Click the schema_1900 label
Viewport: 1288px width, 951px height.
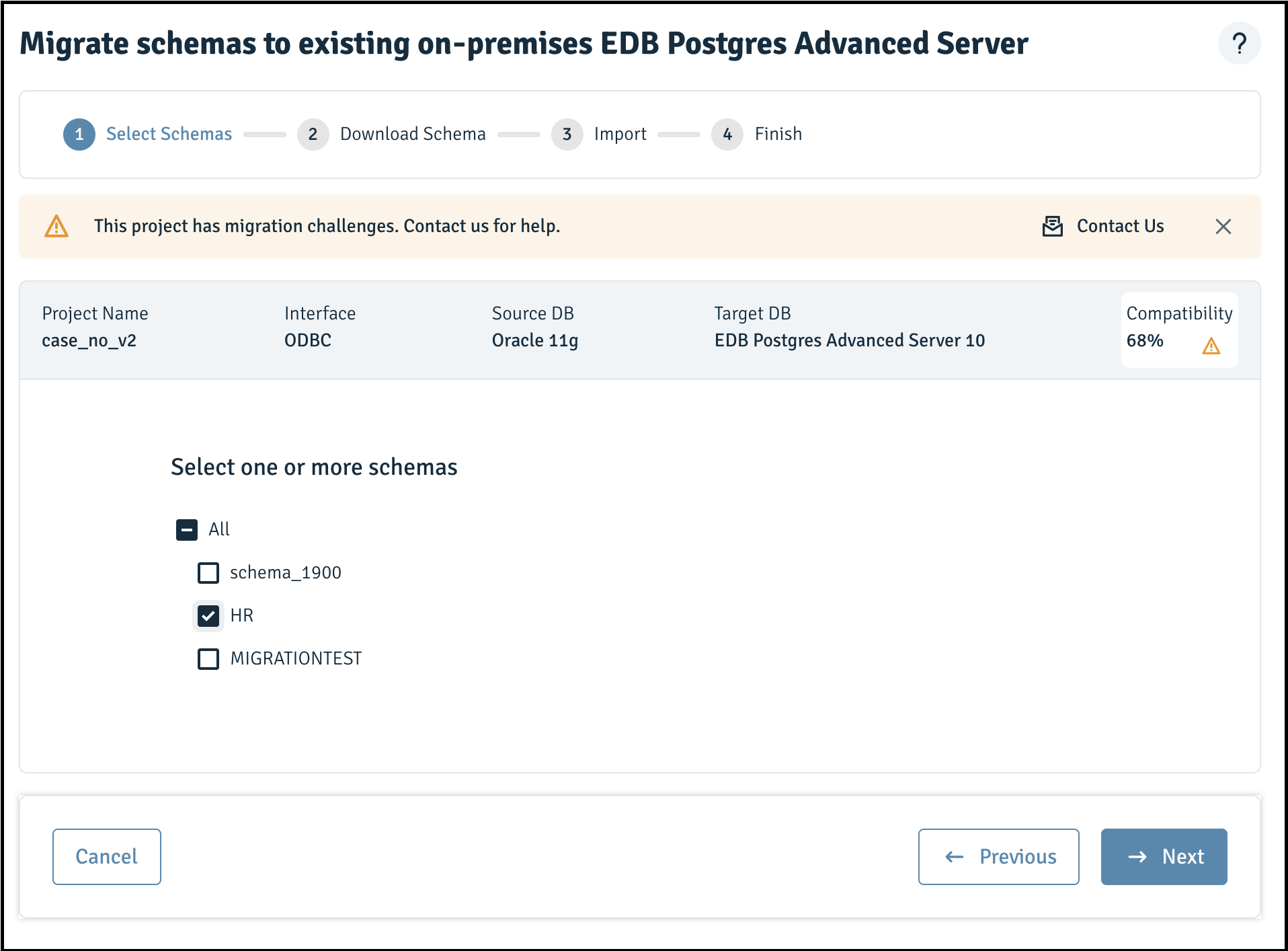(286, 573)
